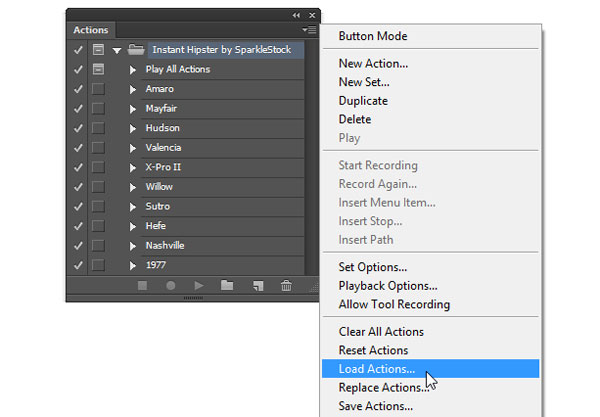Toggle dialog box for X-Pro II action
Viewport: 600px width, 417px height.
click(x=98, y=167)
